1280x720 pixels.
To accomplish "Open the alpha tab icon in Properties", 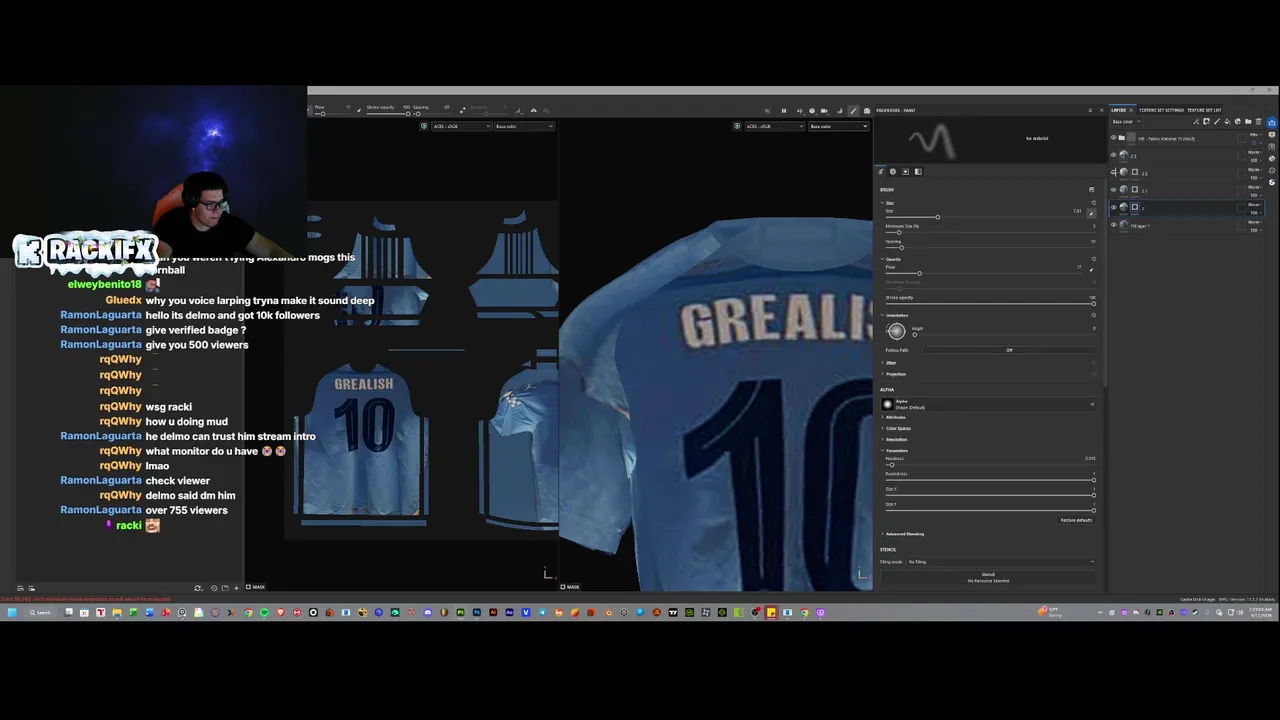I will 893,171.
